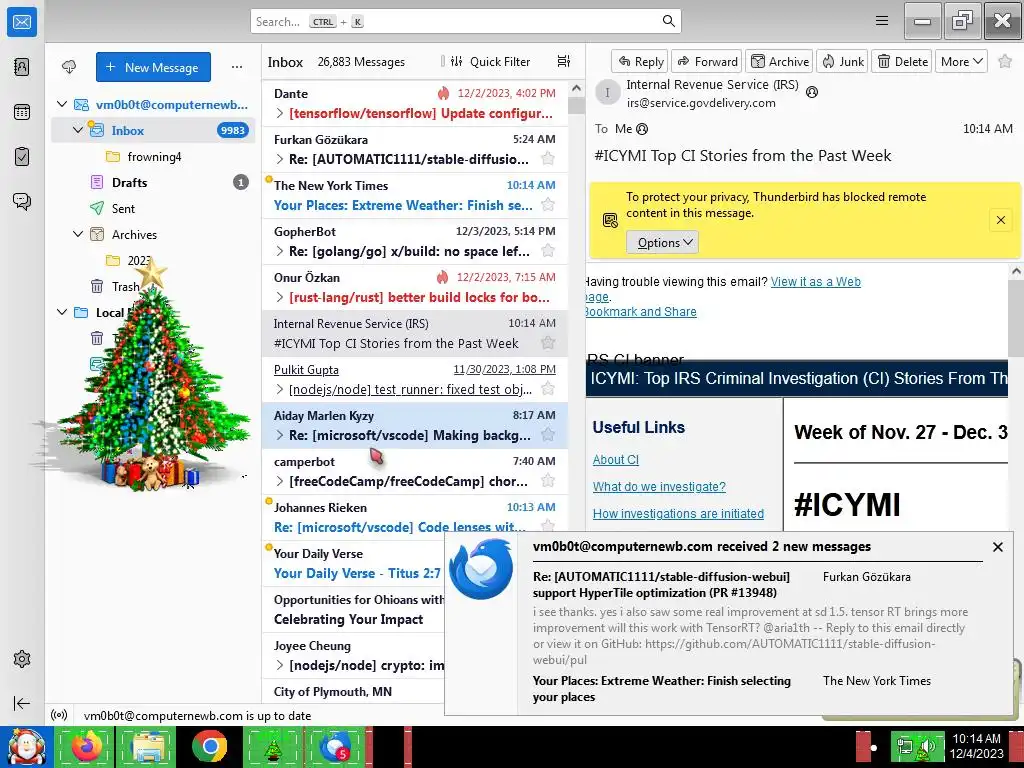Forward the IRS message
This screenshot has width=1024, height=768.
click(x=707, y=61)
